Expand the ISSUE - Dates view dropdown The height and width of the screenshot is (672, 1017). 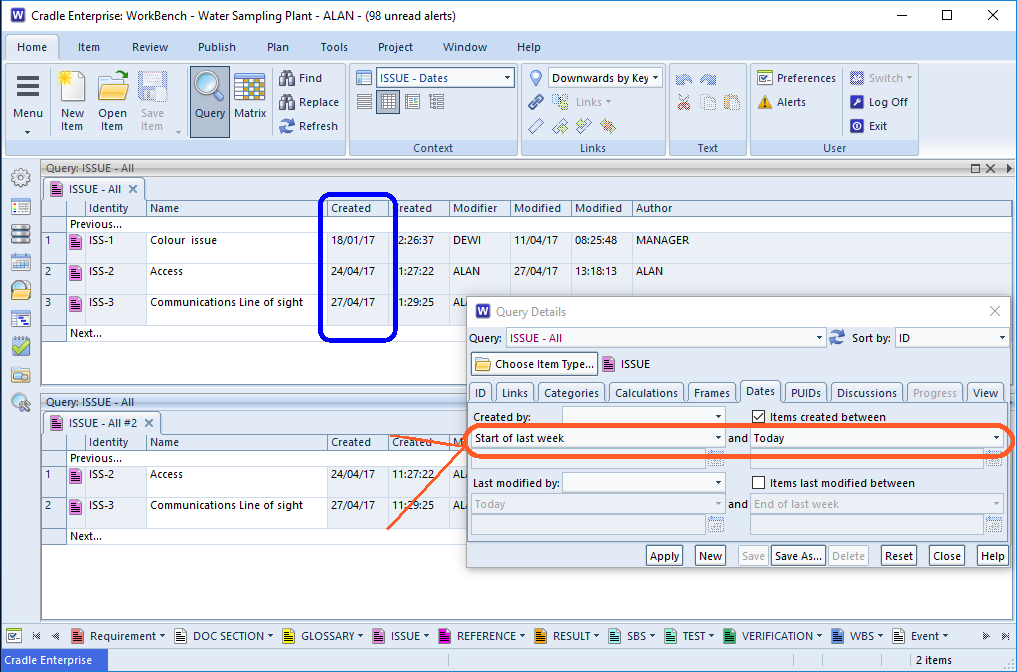[507, 78]
